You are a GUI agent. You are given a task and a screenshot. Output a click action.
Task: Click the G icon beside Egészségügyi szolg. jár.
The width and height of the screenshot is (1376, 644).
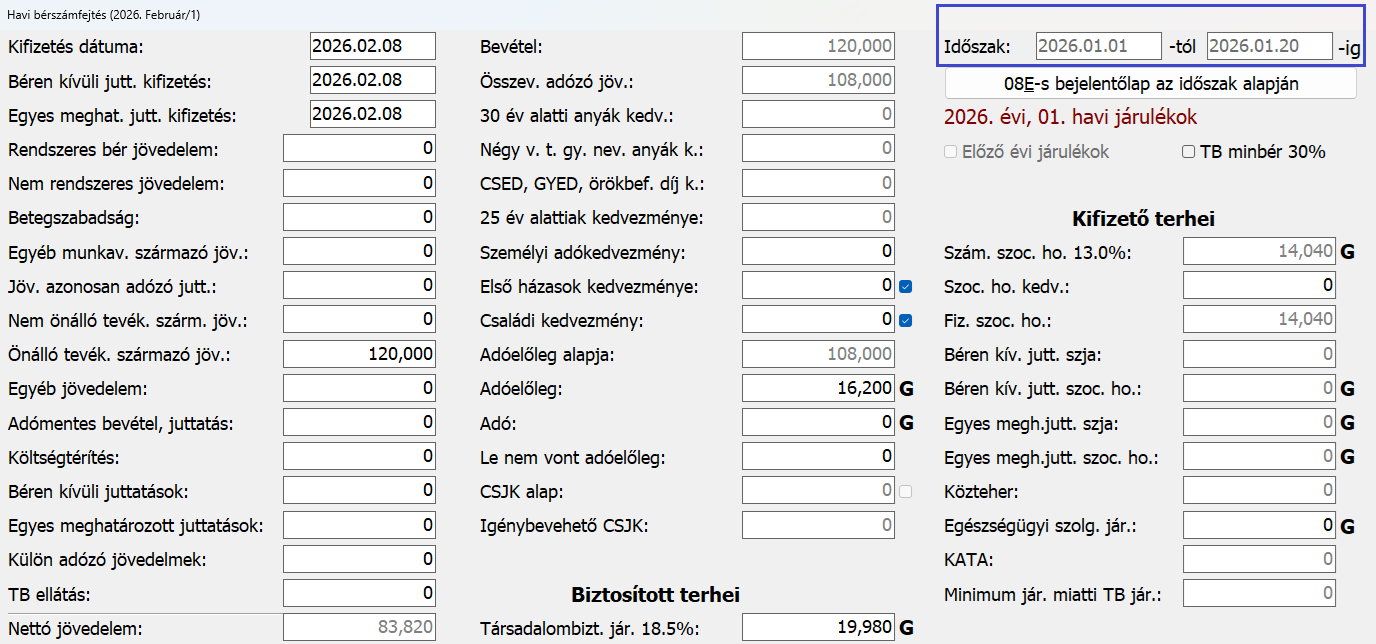pos(1347,526)
